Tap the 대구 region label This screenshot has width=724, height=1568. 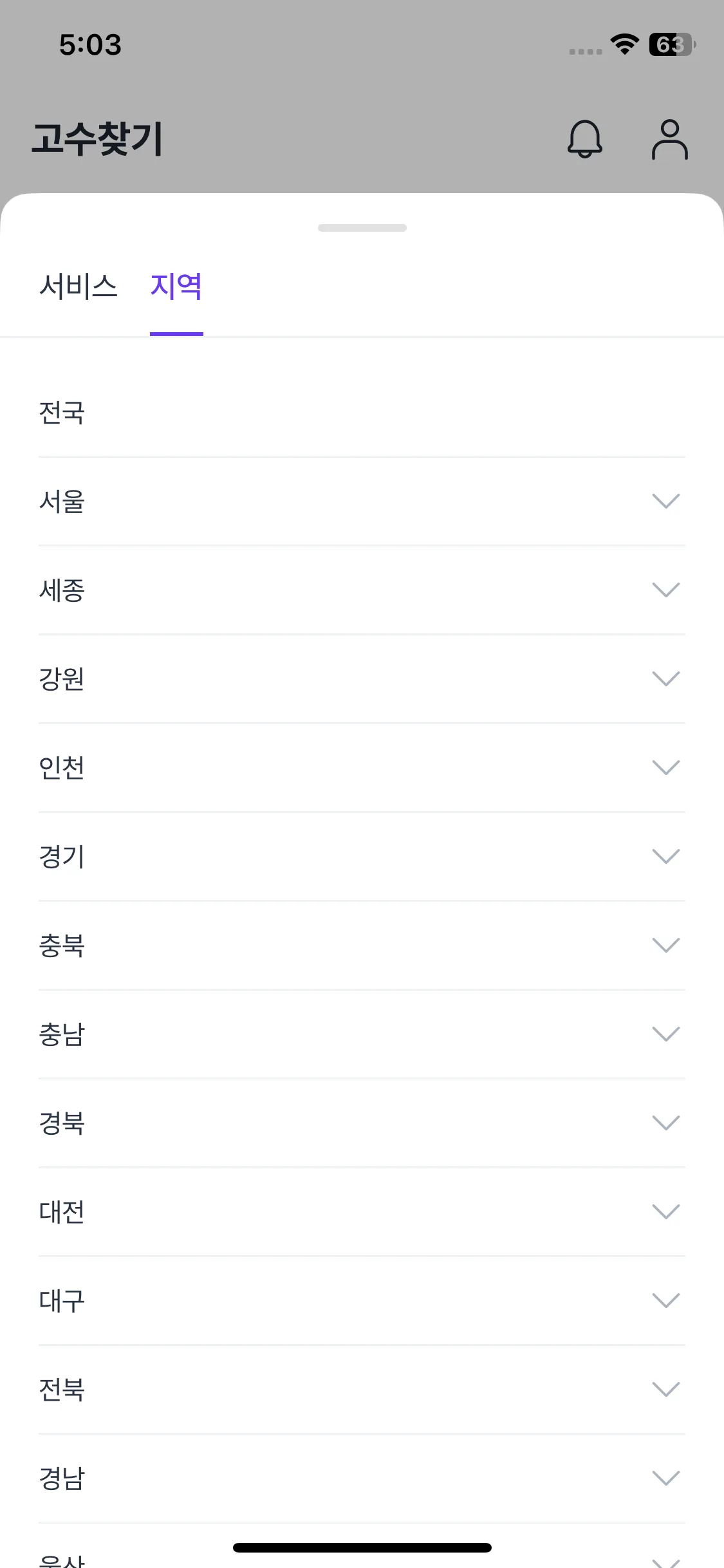point(62,1301)
